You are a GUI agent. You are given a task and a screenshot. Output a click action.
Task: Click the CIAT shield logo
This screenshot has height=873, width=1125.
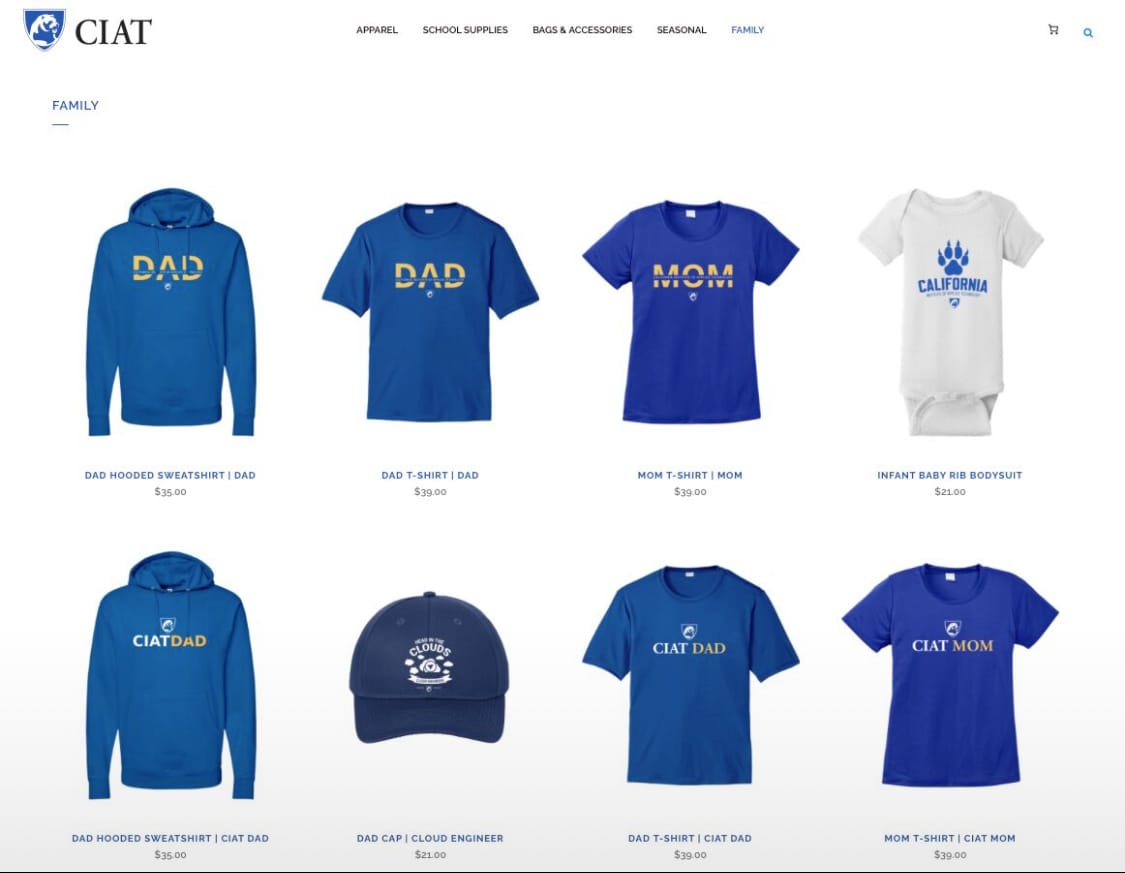pos(44,29)
